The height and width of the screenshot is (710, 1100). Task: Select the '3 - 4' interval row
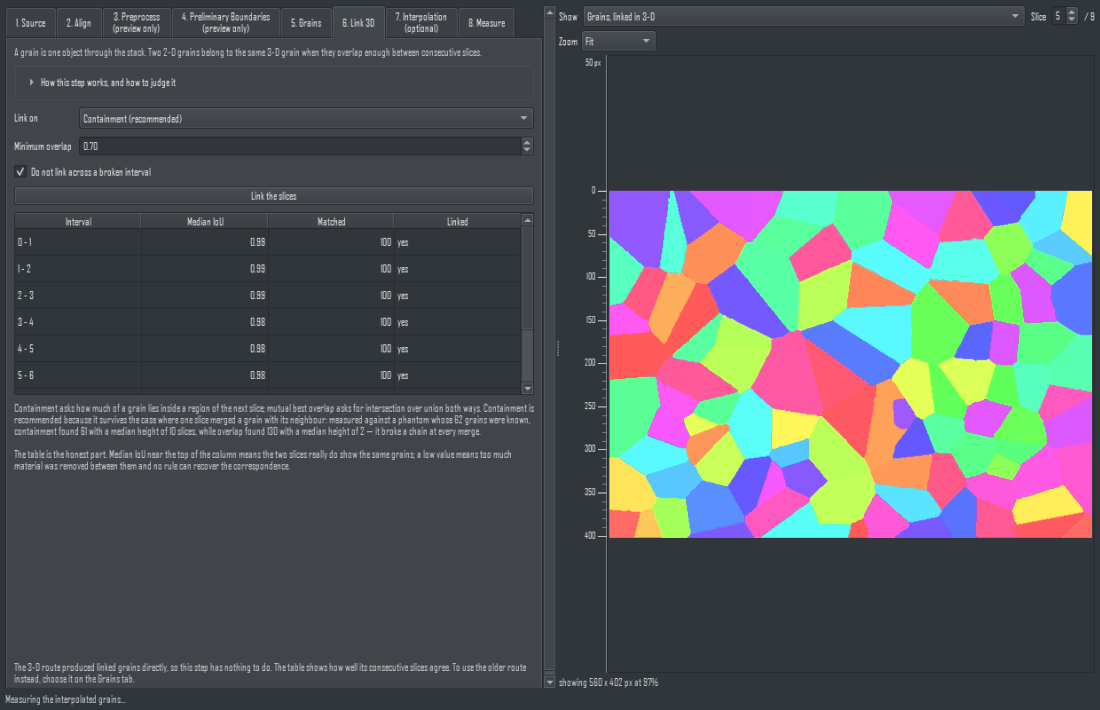point(267,322)
